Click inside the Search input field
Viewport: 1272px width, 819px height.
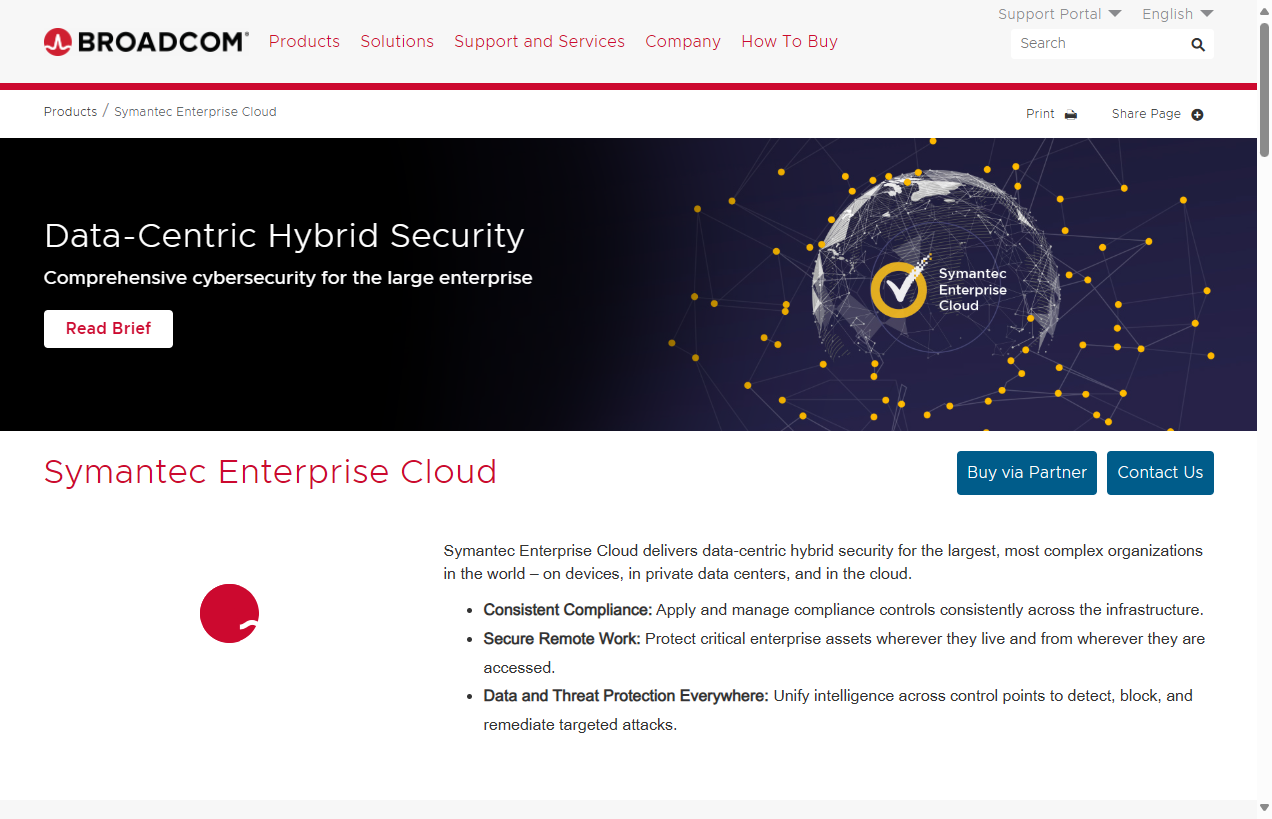point(1100,44)
